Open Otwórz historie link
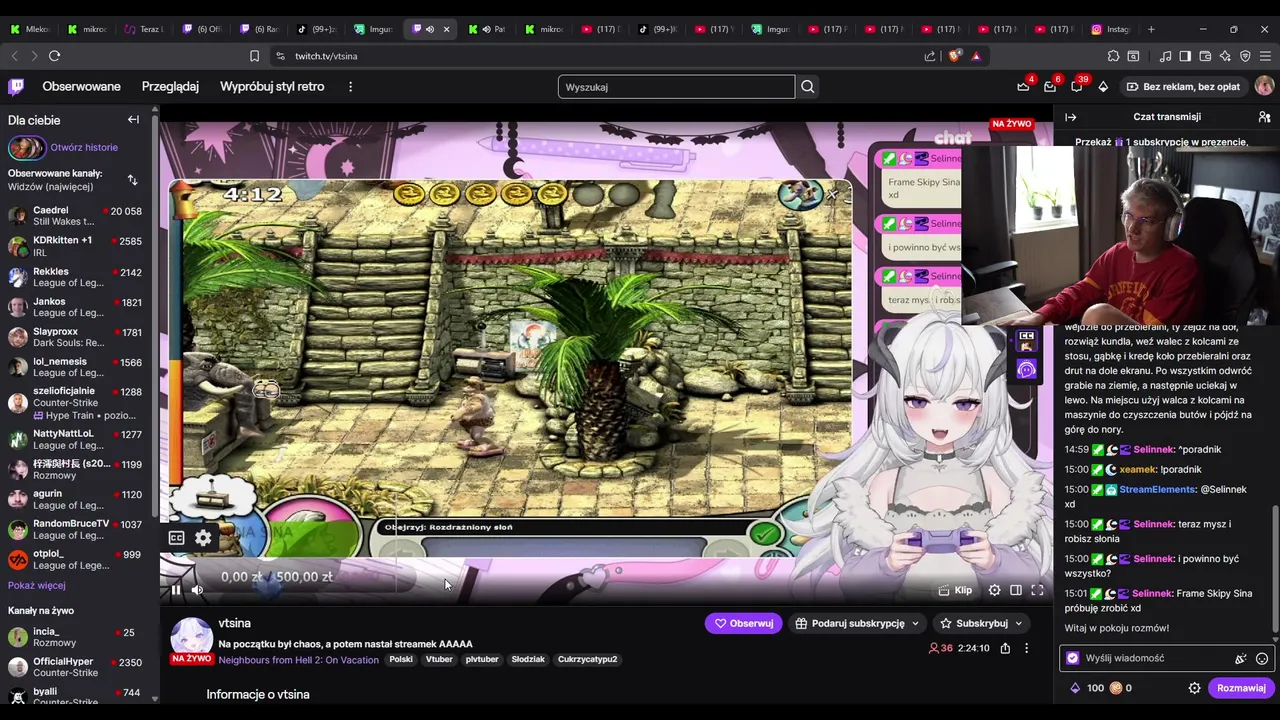The height and width of the screenshot is (720, 1280). (84, 147)
